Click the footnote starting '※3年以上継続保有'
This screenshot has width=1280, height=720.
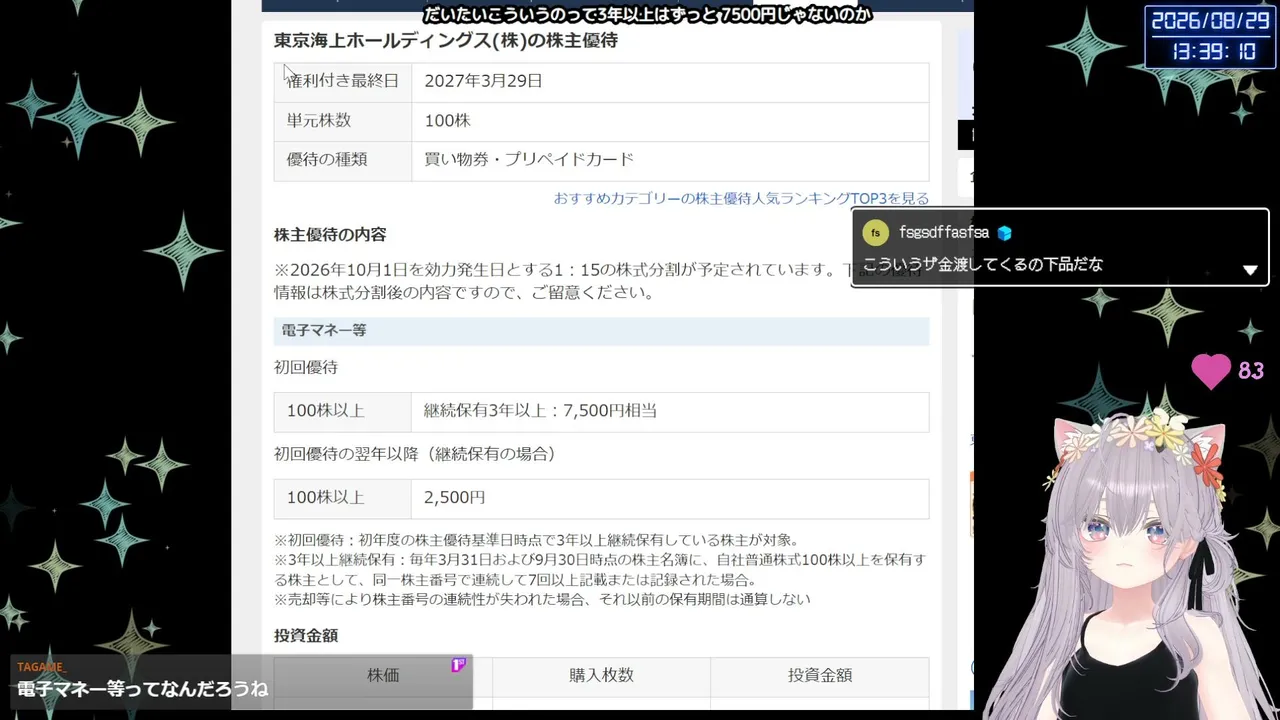click(601, 570)
